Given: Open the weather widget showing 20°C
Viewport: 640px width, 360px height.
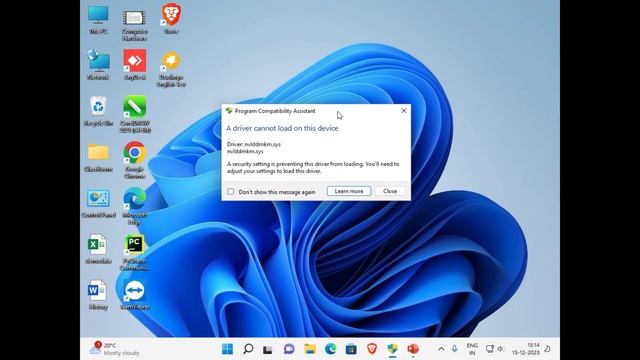Looking at the screenshot, I should (115, 349).
